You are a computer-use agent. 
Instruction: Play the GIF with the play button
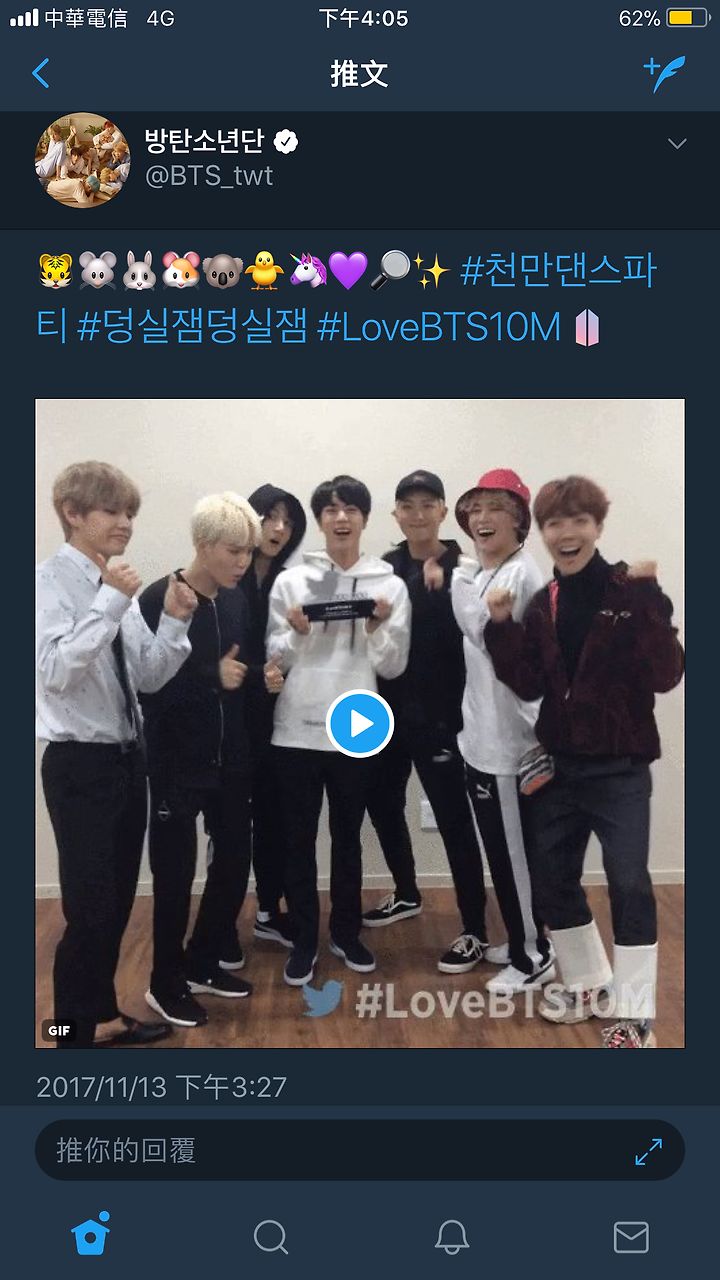tap(360, 723)
